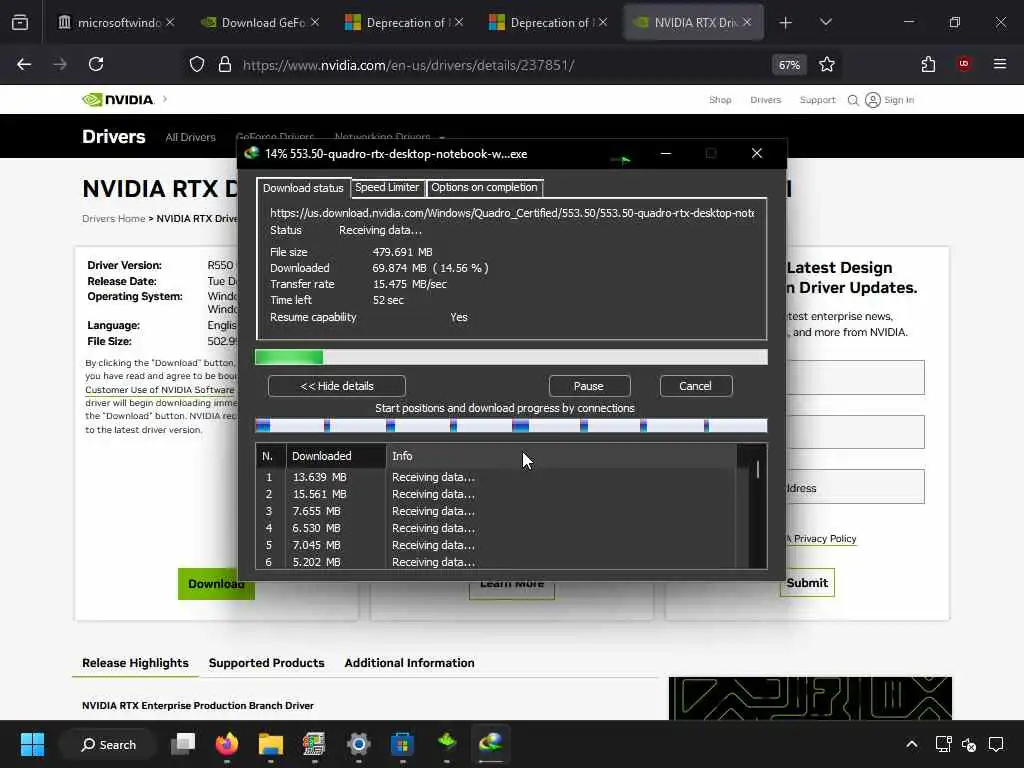Open a new browser tab
The width and height of the screenshot is (1024, 768).
786,23
